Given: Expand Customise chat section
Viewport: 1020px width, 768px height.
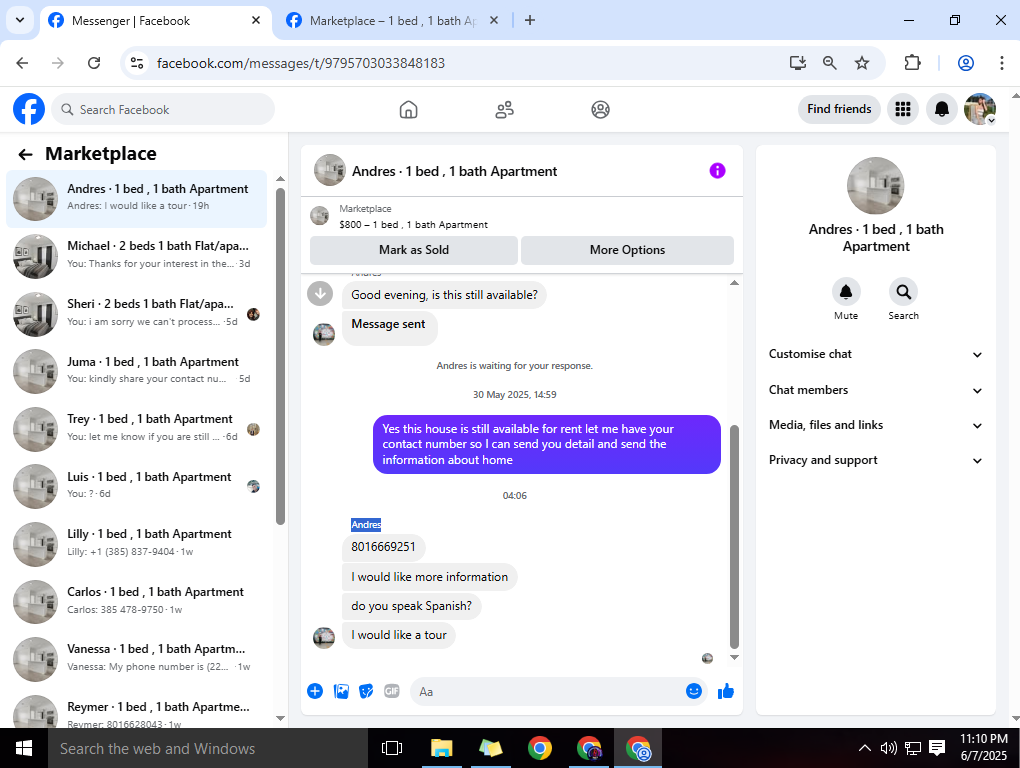Looking at the screenshot, I should coord(876,354).
